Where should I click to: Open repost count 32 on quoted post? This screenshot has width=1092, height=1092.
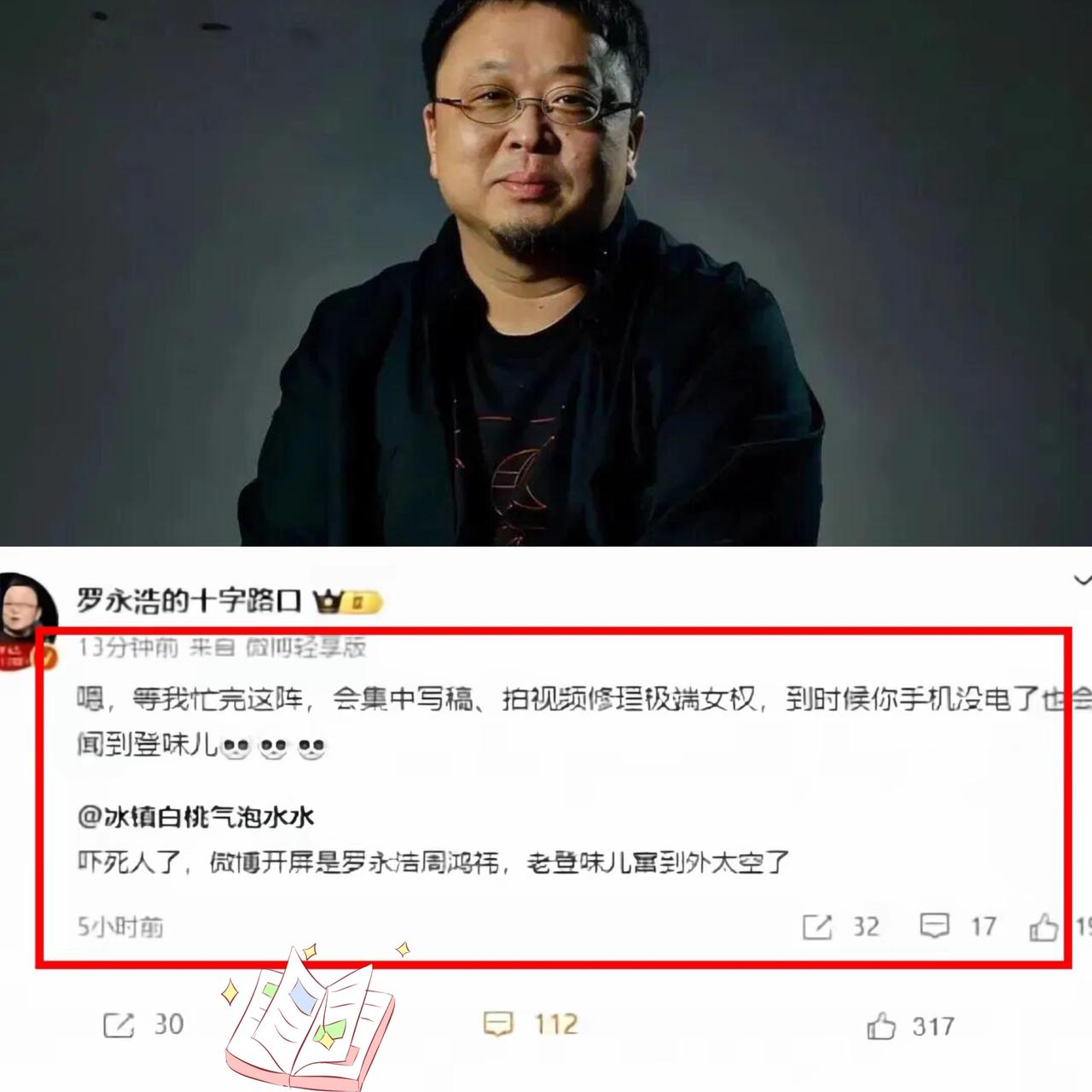click(866, 927)
